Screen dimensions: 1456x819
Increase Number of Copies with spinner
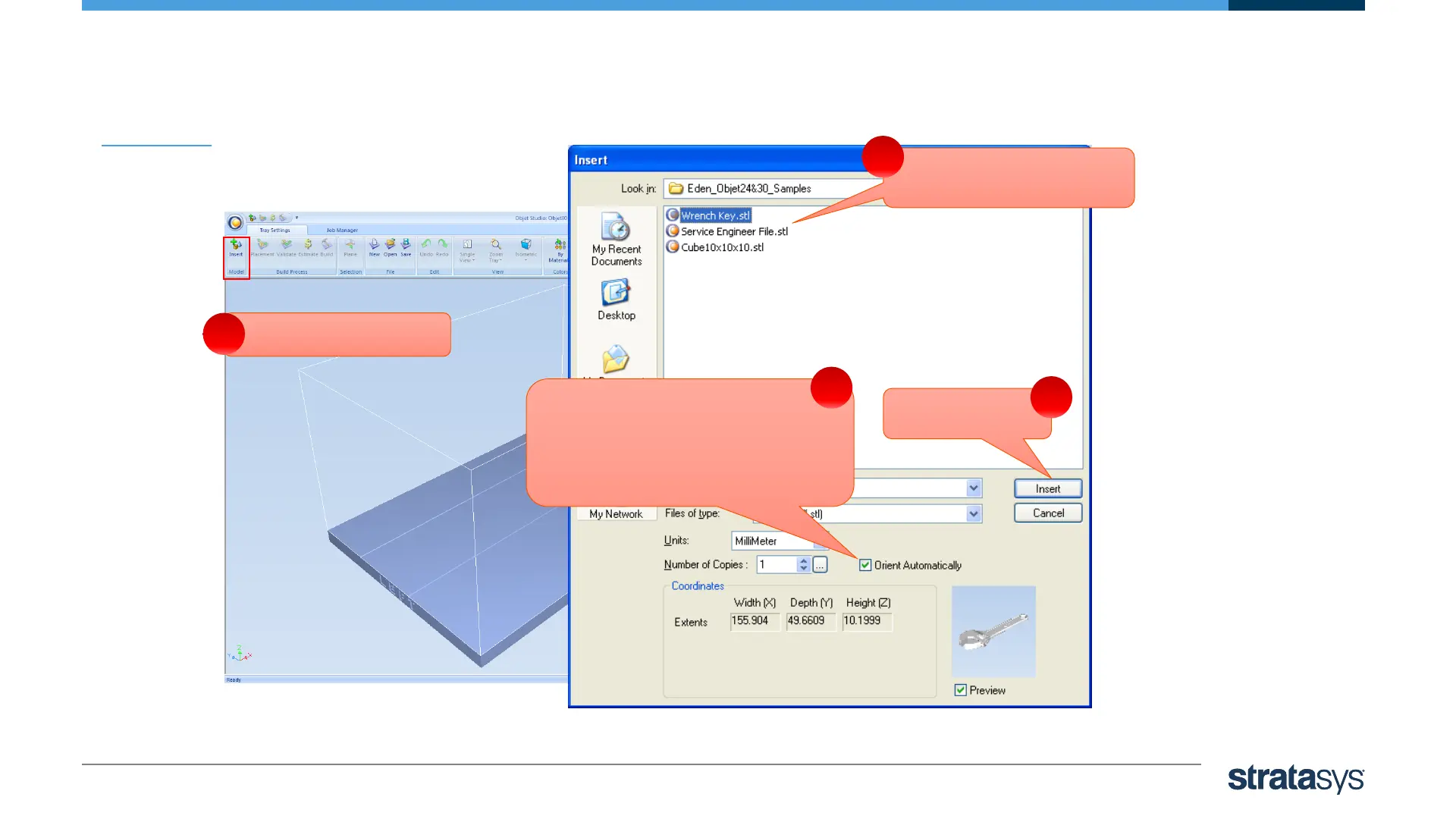(x=804, y=560)
